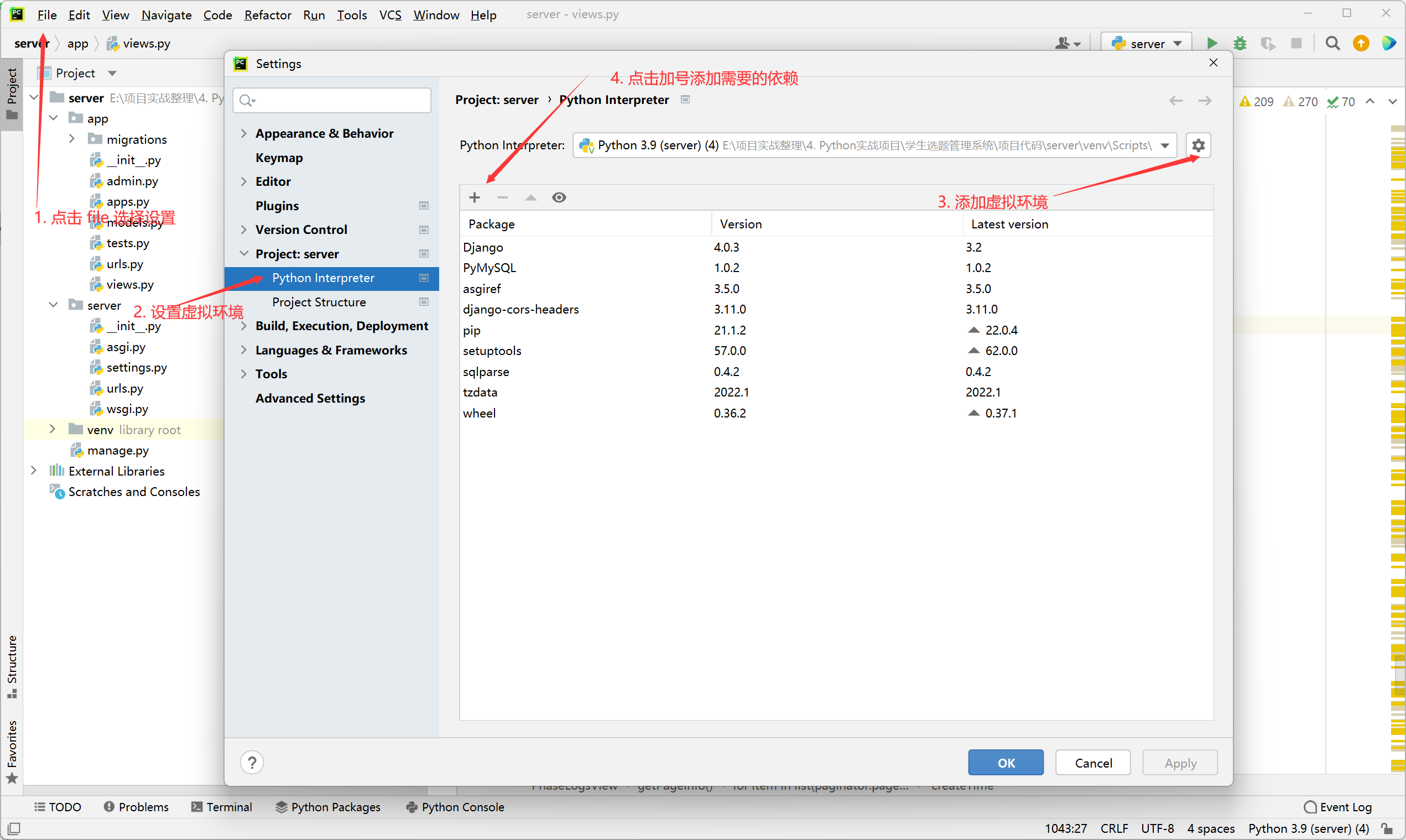This screenshot has height=840, width=1406.
Task: Click the help question mark button
Action: point(252,763)
